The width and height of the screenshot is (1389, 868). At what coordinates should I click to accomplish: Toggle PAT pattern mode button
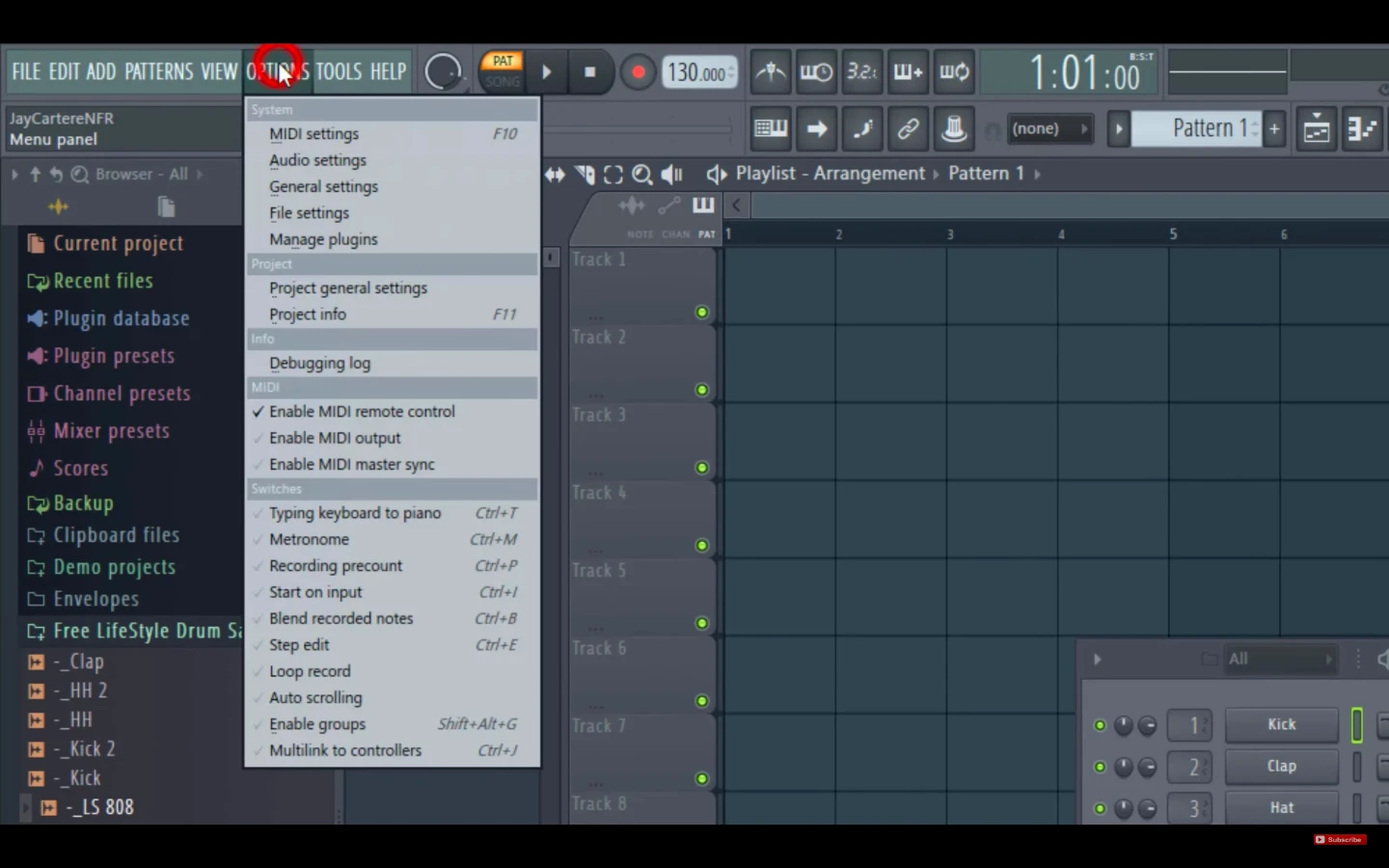[503, 62]
